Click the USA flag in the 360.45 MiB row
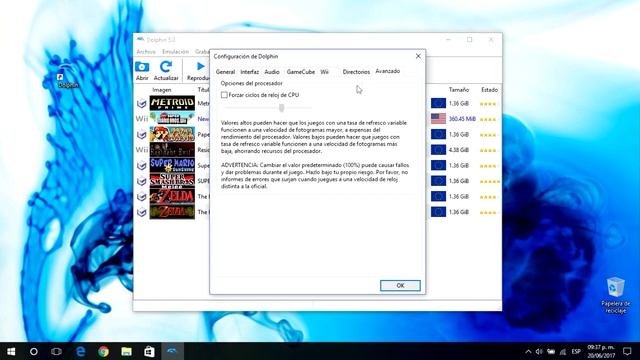640x360 pixels. click(438, 119)
